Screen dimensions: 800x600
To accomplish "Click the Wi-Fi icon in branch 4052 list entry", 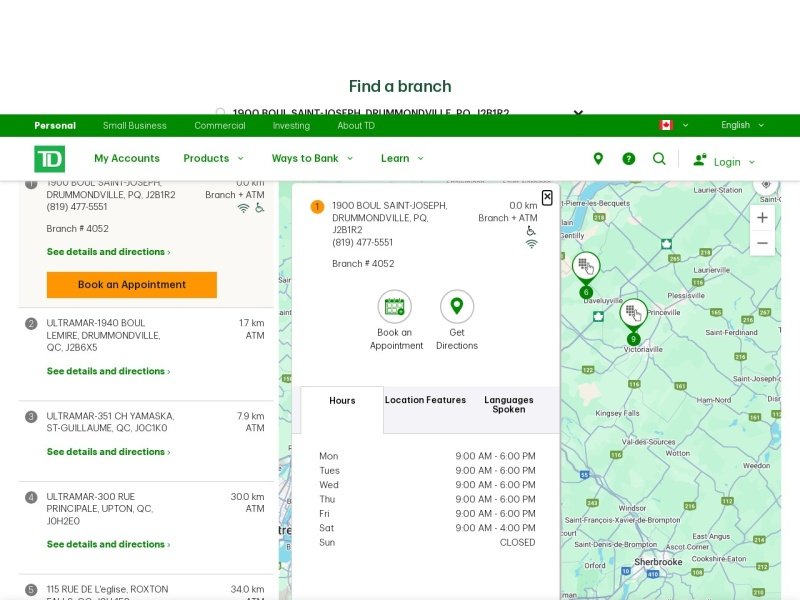I will pyautogui.click(x=243, y=208).
